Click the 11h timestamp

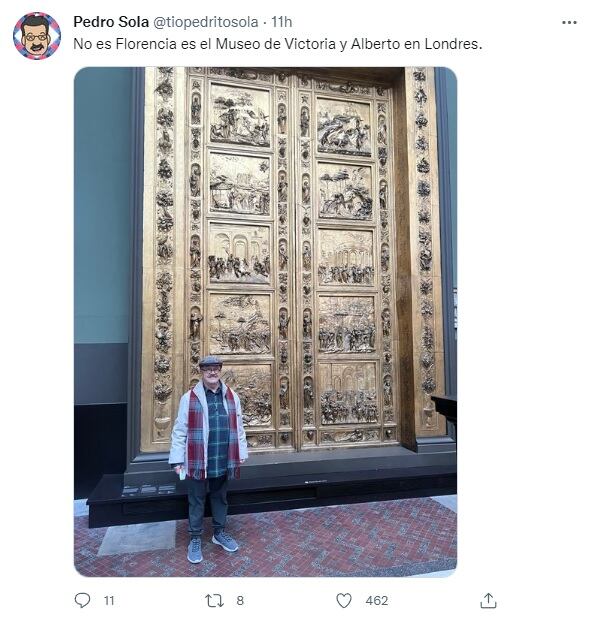click(x=282, y=22)
